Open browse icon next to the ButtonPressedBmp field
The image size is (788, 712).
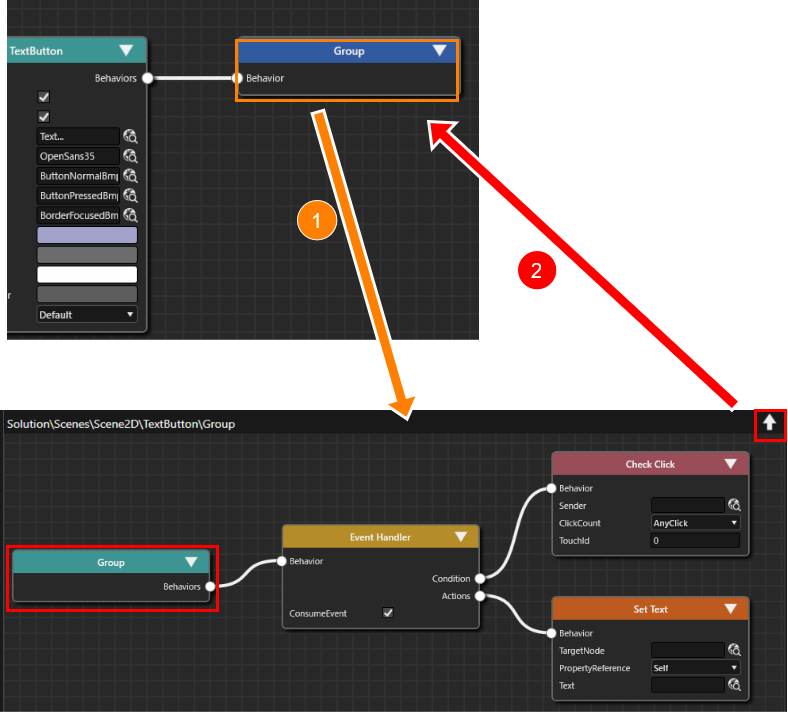[131, 195]
